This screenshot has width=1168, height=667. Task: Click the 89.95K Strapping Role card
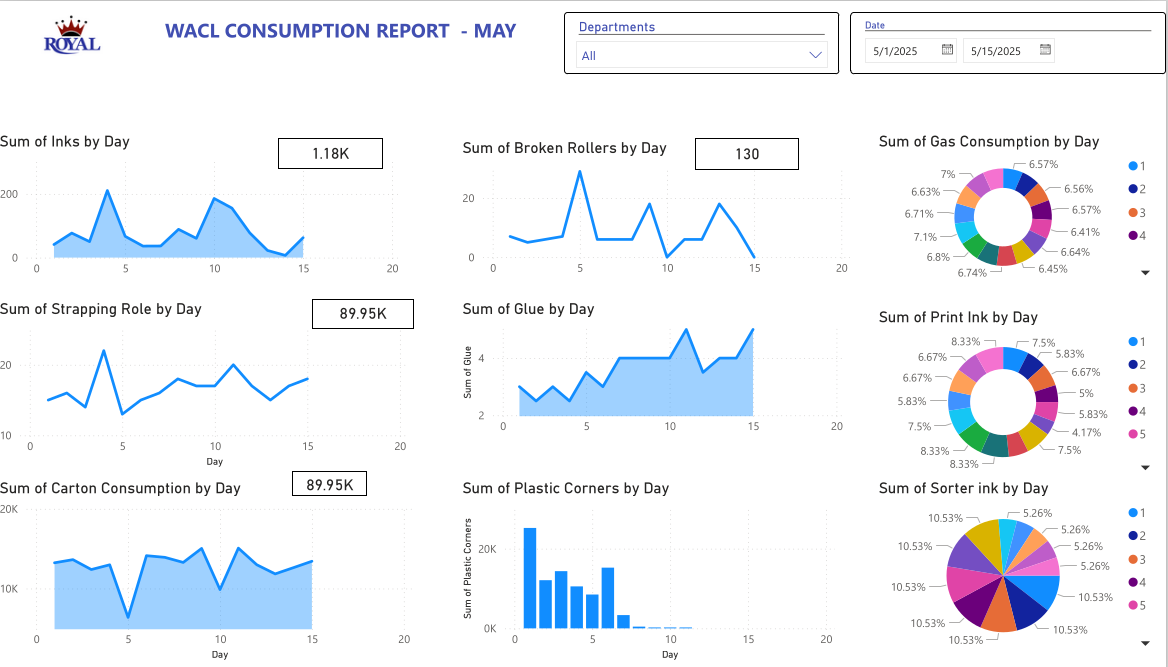[x=362, y=313]
